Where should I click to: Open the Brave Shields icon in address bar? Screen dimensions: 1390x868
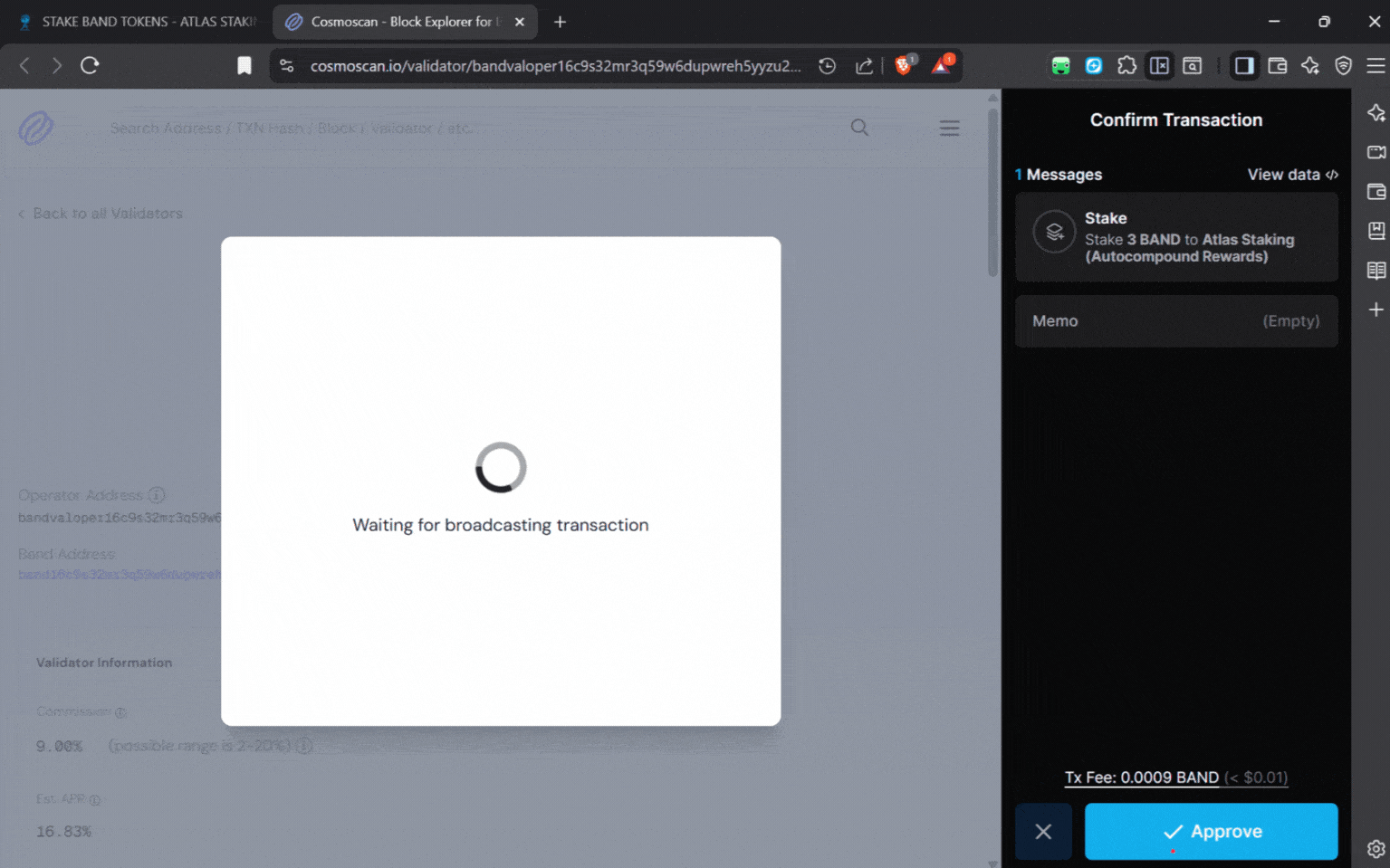point(904,65)
